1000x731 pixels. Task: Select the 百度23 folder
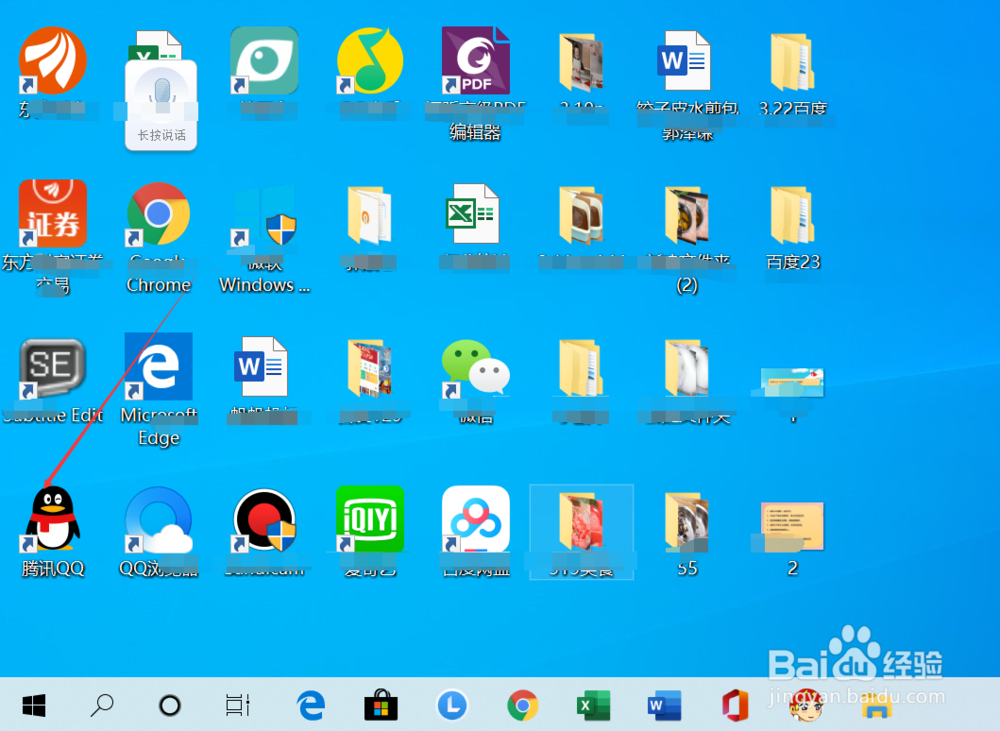pos(792,214)
